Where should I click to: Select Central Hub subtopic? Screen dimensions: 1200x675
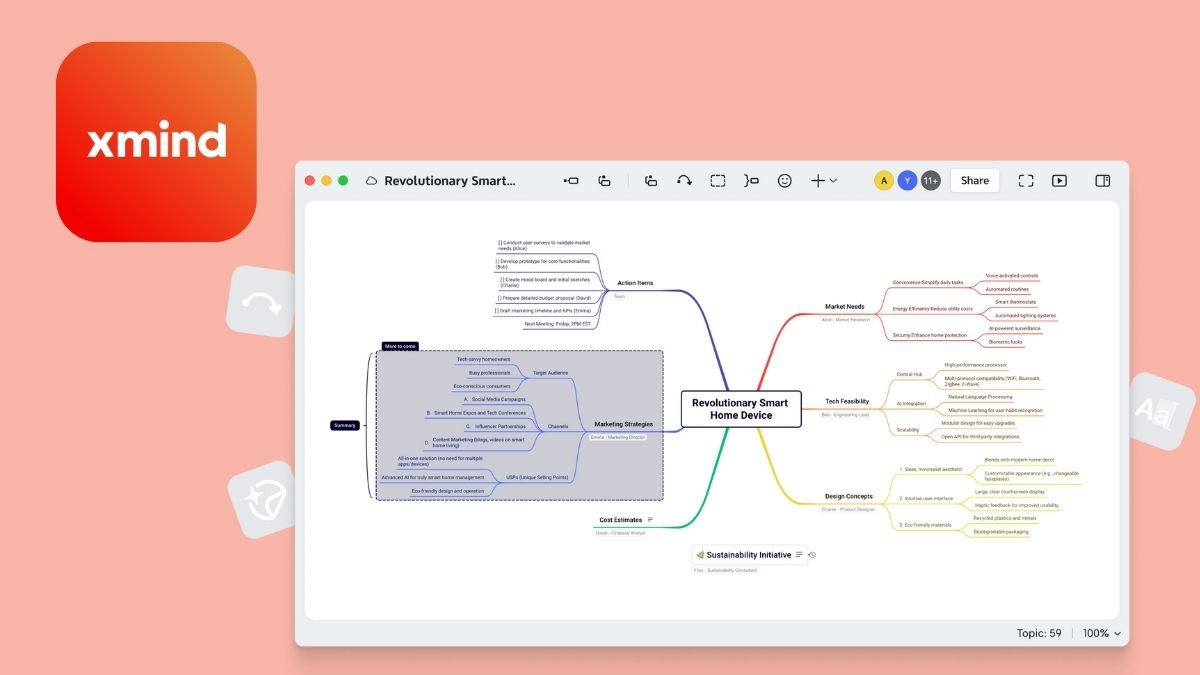pyautogui.click(x=909, y=374)
